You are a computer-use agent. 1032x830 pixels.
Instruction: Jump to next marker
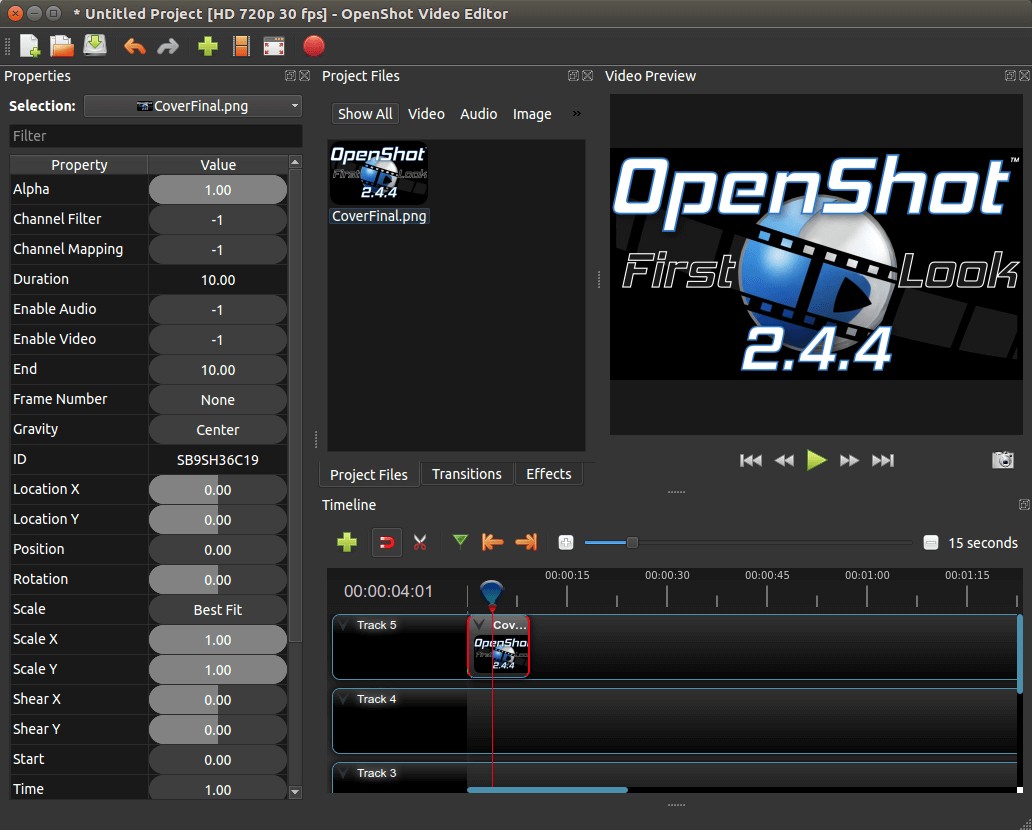point(526,542)
